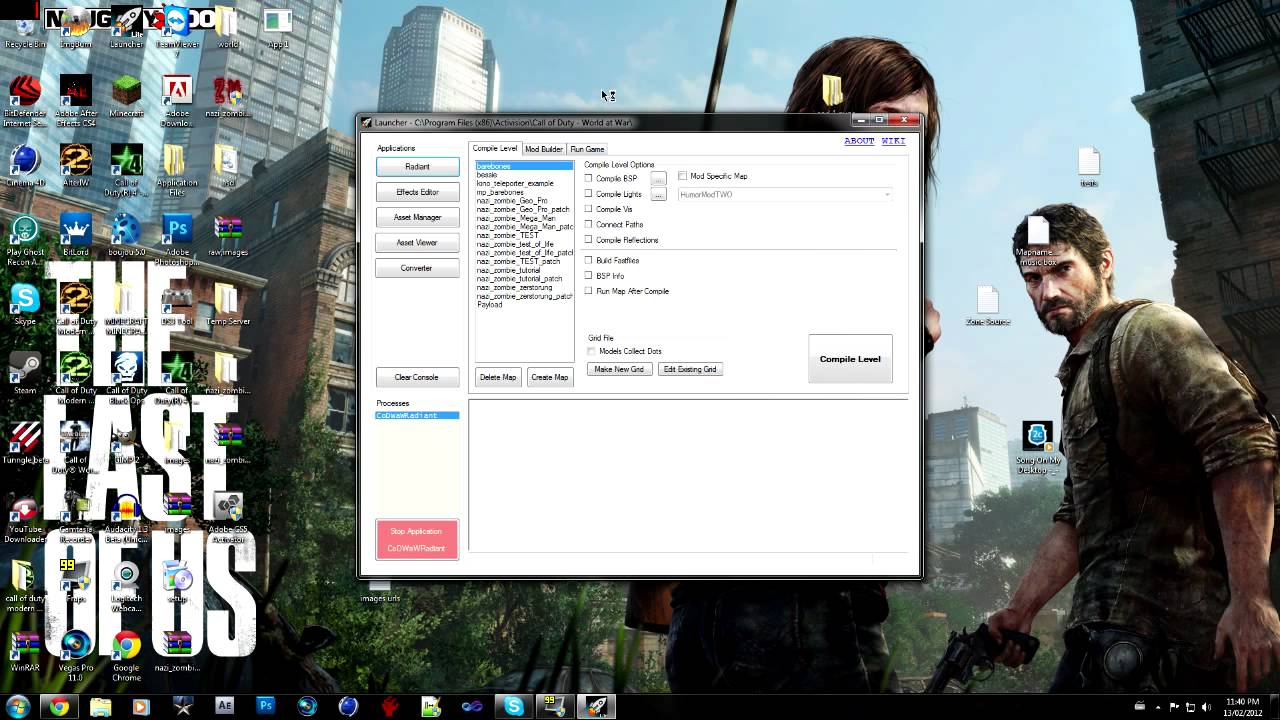Launch Radiant from Applications

click(417, 166)
